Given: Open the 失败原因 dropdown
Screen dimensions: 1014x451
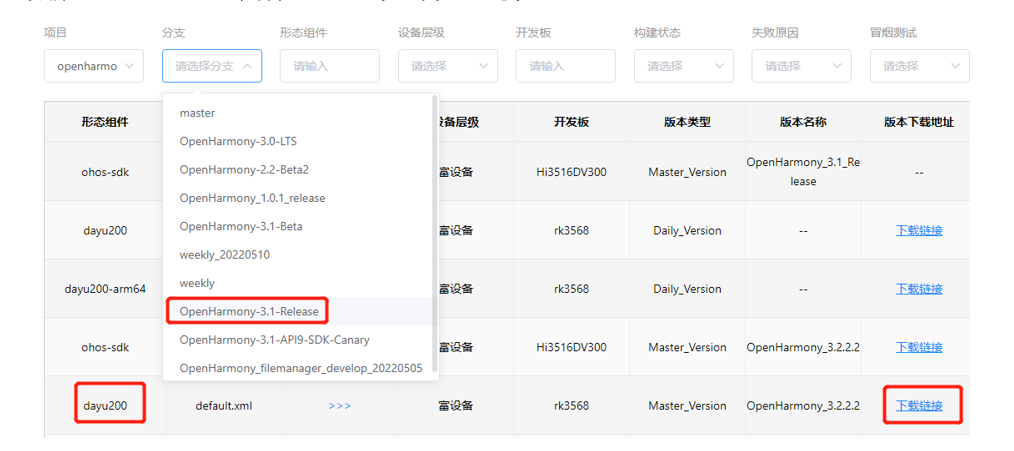Looking at the screenshot, I should 801,66.
